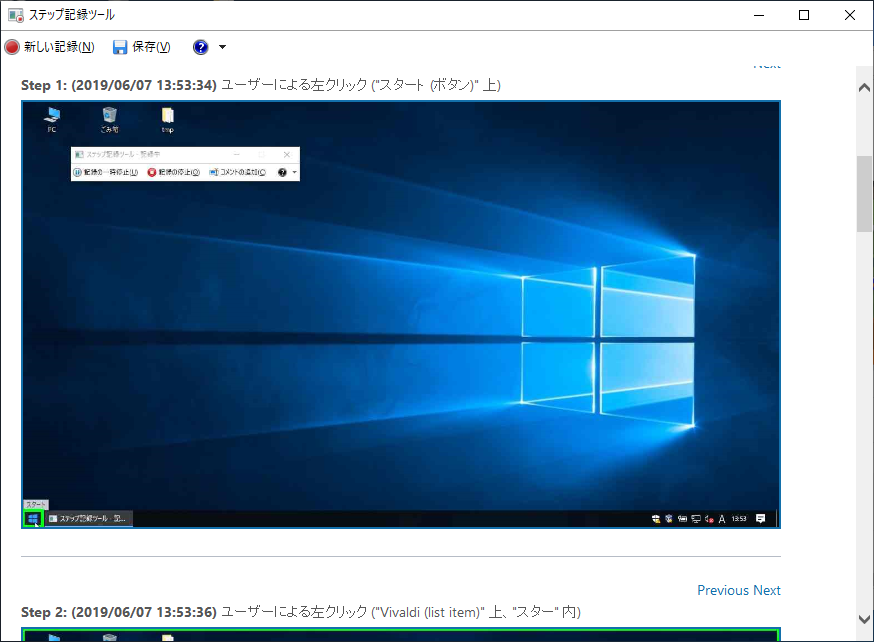Select the Step 2 heading text mentioning Vivaldi

click(x=301, y=612)
